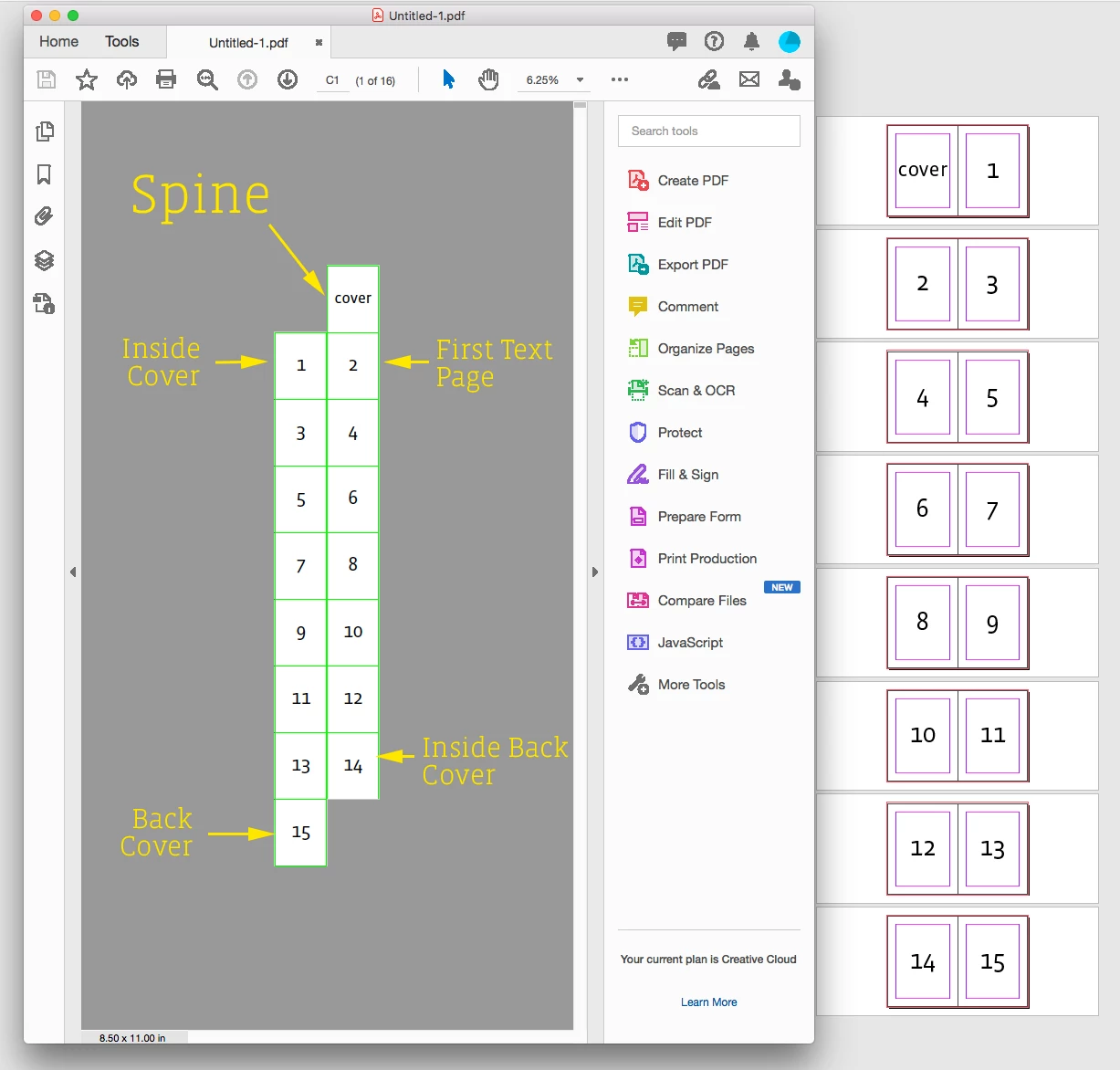
Task: Click the page number field C1
Action: 332,80
